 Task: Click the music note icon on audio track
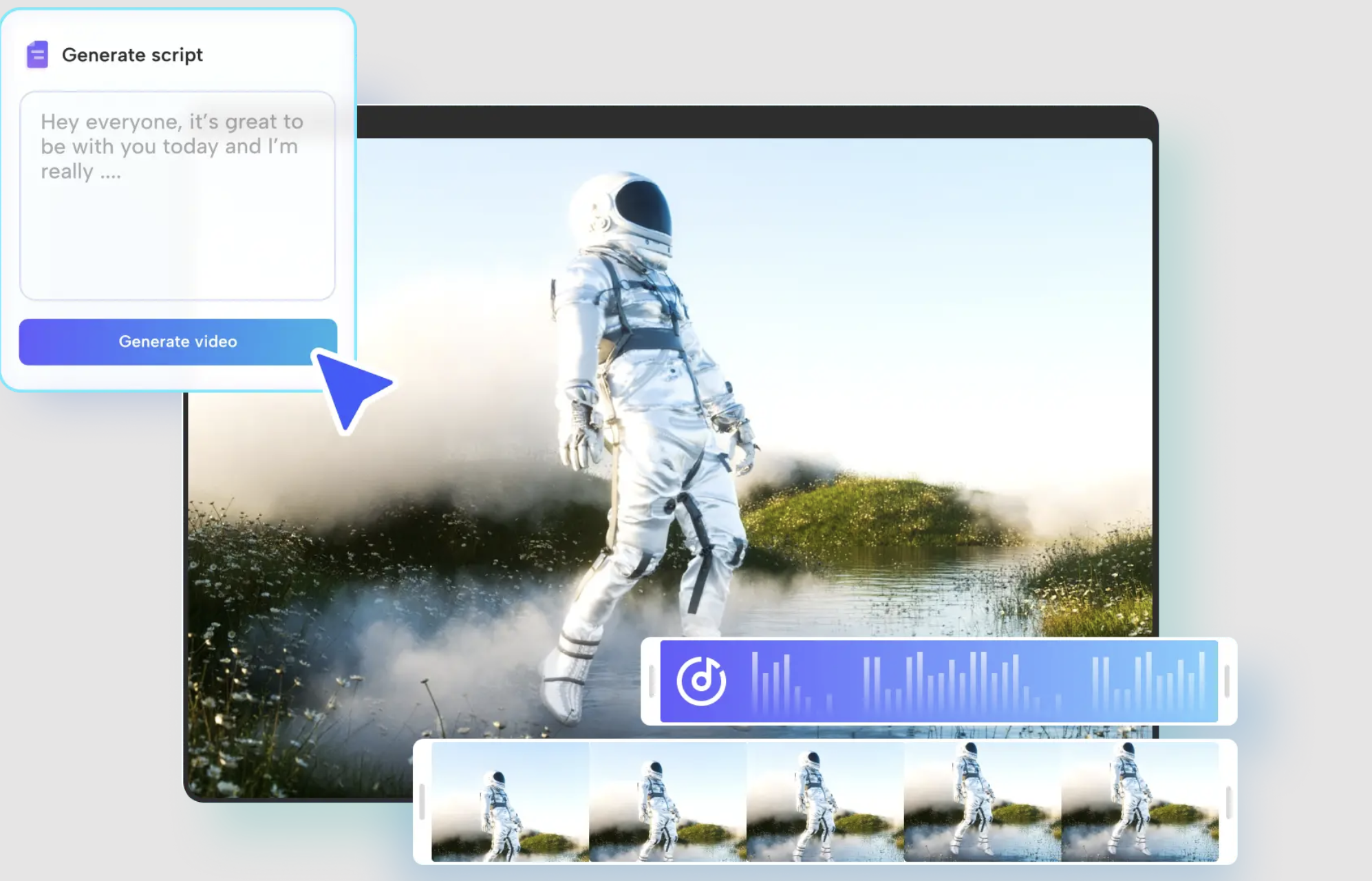700,681
